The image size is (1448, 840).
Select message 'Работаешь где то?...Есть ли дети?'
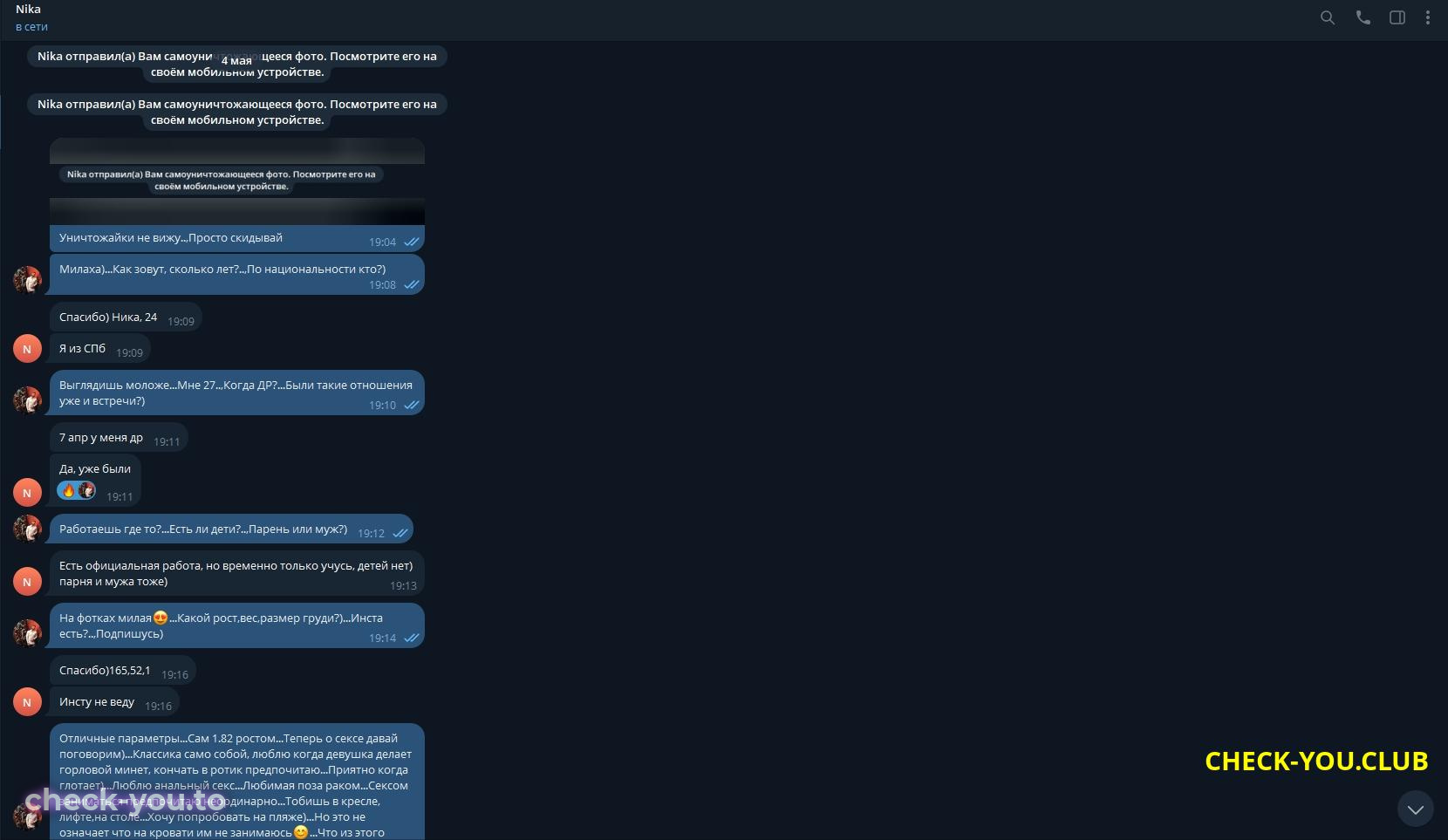point(231,529)
